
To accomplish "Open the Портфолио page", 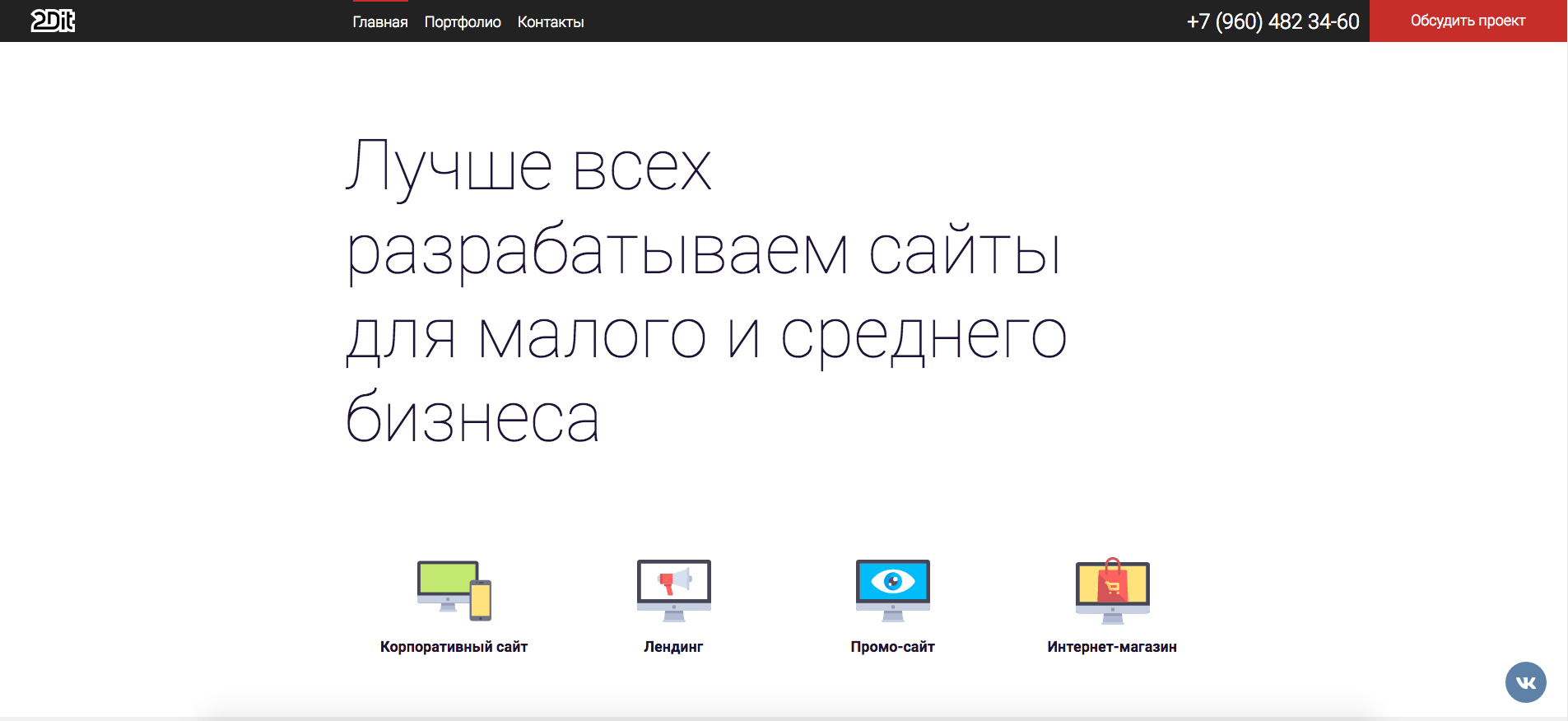I will 463,22.
